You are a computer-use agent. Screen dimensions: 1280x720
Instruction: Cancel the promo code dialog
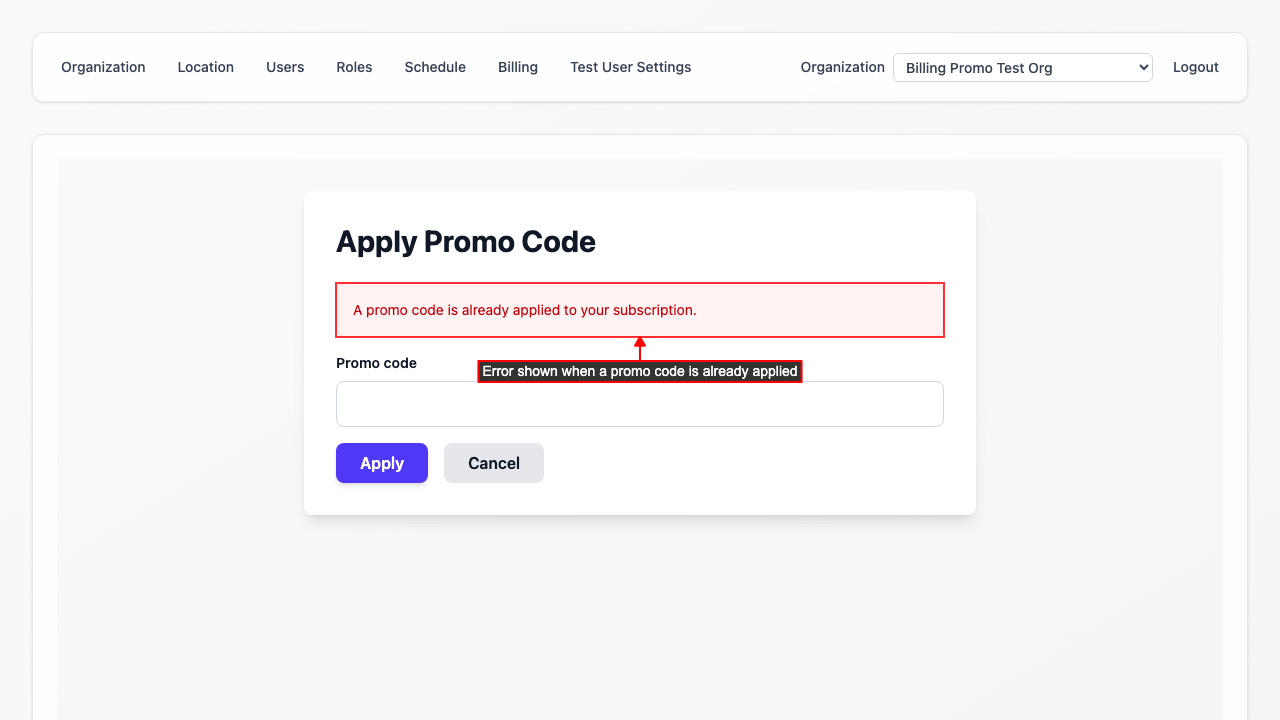point(494,463)
